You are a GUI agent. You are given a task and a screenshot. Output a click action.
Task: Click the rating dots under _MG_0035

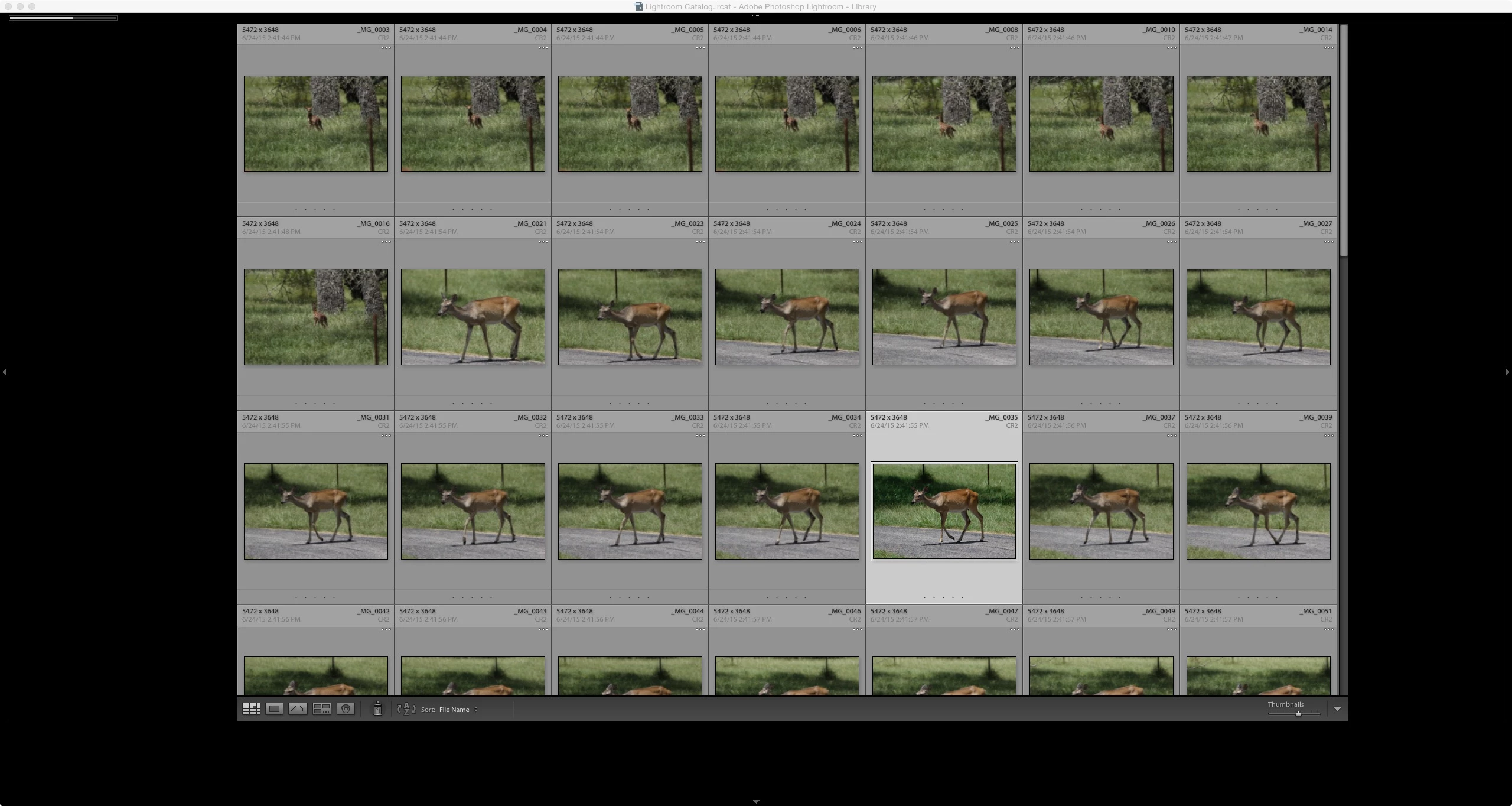tap(943, 597)
